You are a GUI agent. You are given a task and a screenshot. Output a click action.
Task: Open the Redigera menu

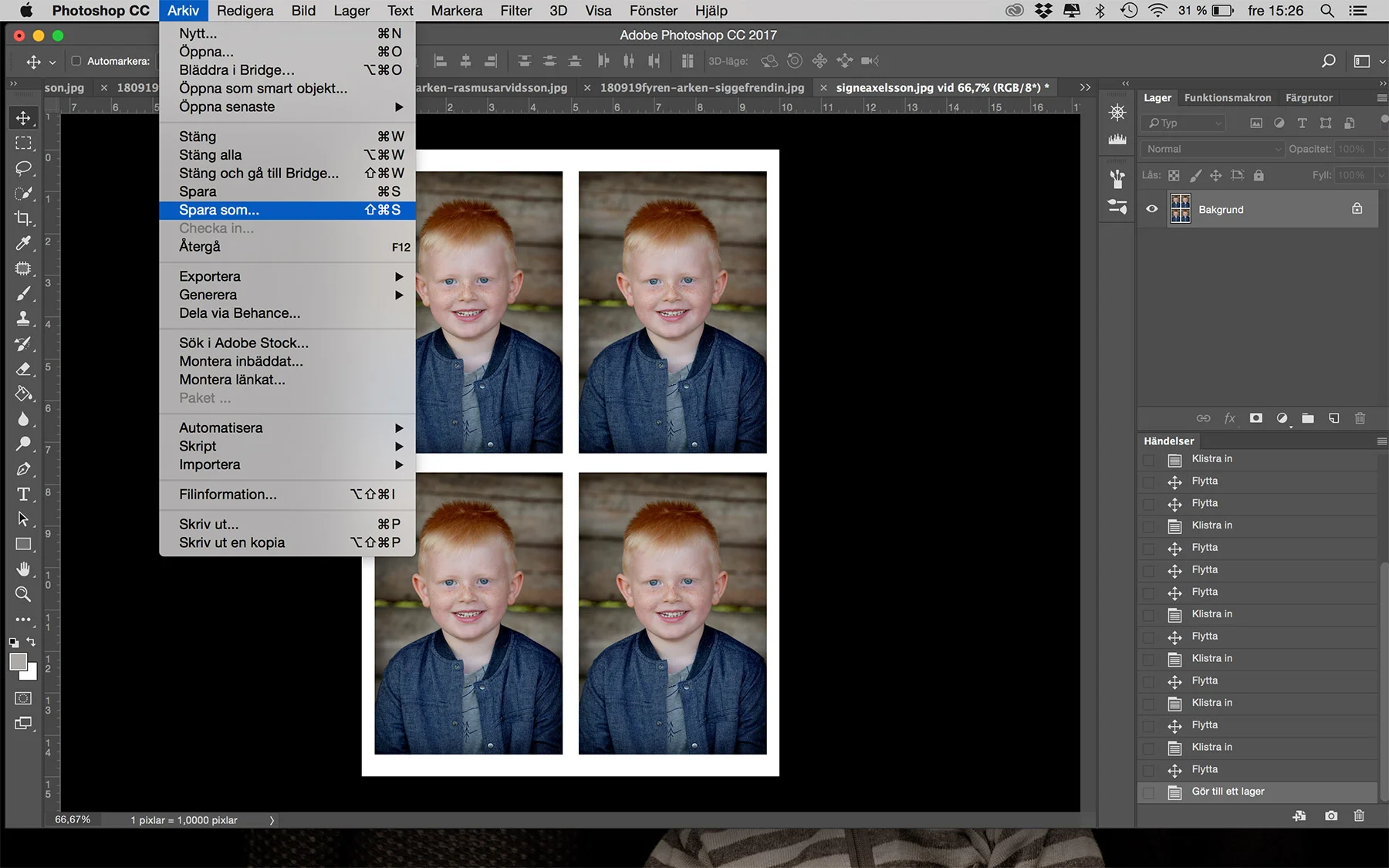coord(245,11)
